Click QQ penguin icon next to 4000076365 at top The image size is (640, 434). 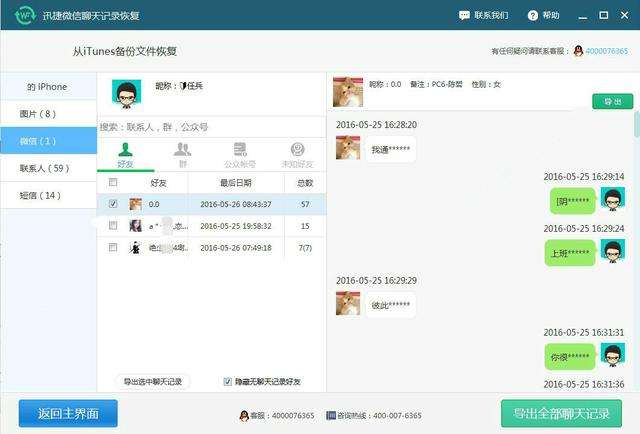coord(578,51)
